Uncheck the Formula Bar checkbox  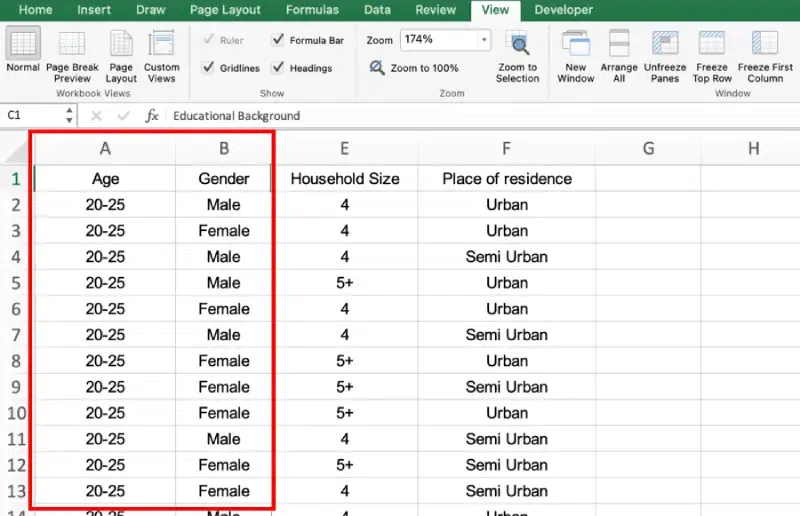click(277, 41)
